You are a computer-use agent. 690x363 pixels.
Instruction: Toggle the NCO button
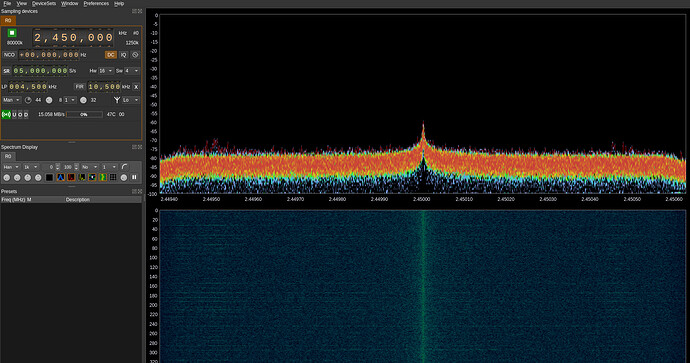click(9, 55)
